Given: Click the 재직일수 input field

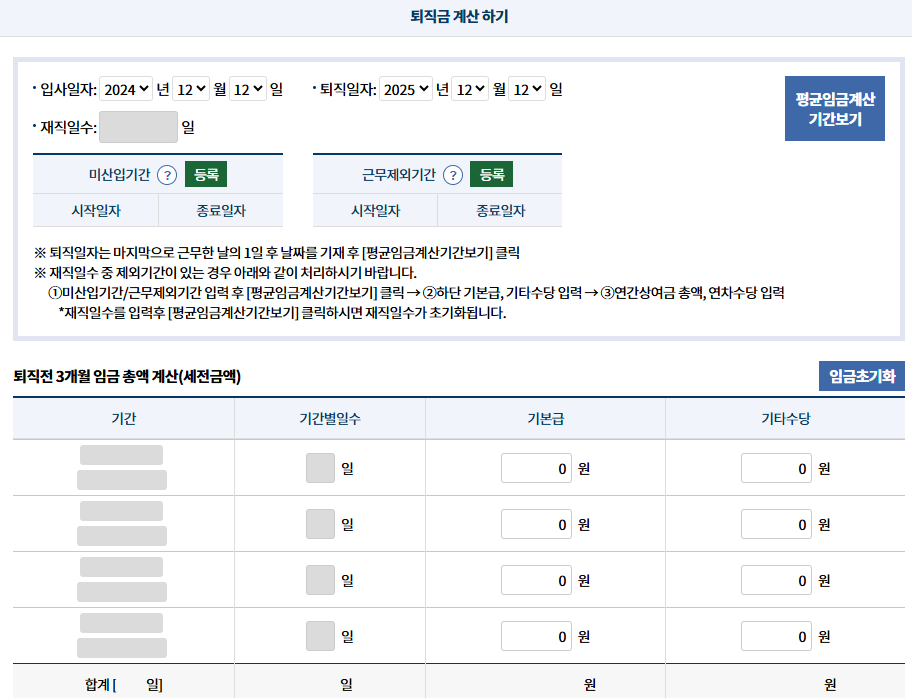Looking at the screenshot, I should tap(138, 127).
